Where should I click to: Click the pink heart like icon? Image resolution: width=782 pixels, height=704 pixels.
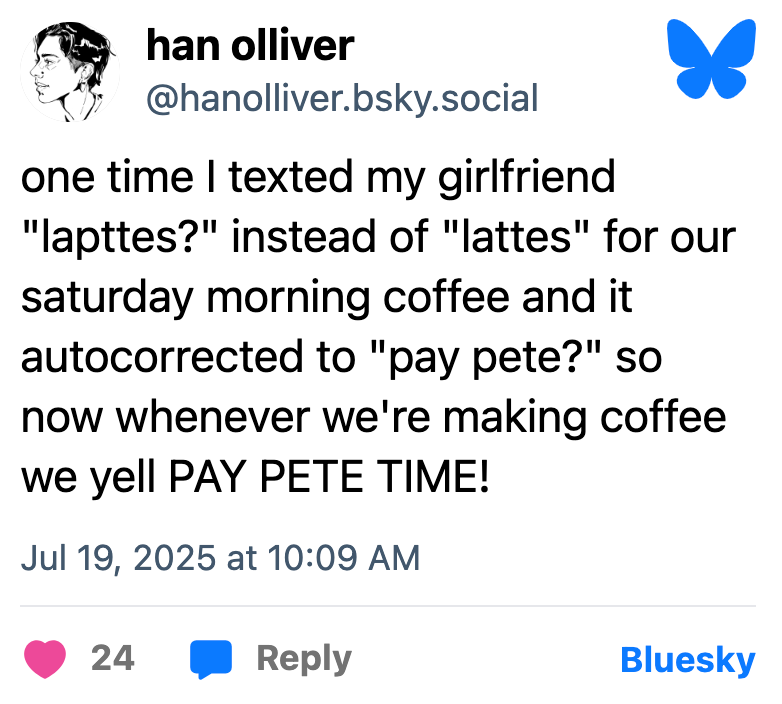click(44, 659)
